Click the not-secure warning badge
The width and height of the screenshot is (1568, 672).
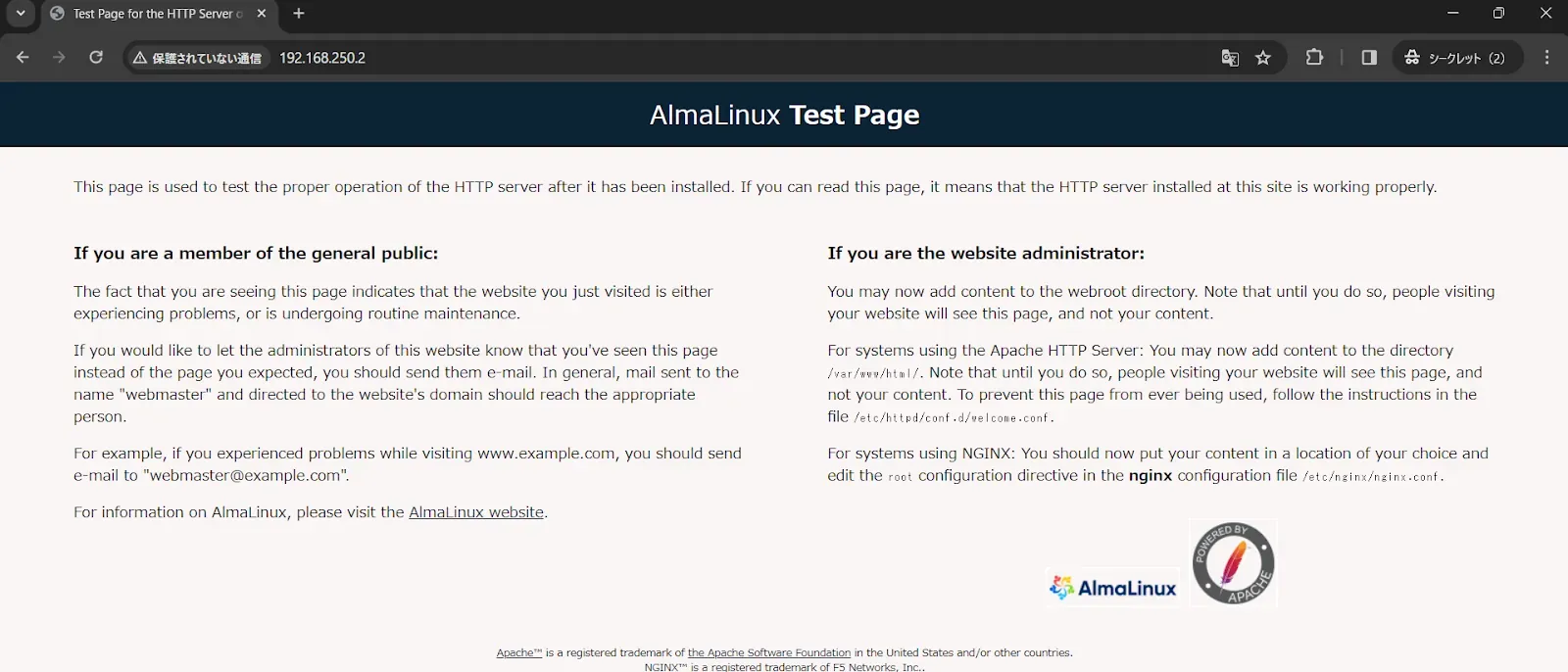tap(198, 58)
